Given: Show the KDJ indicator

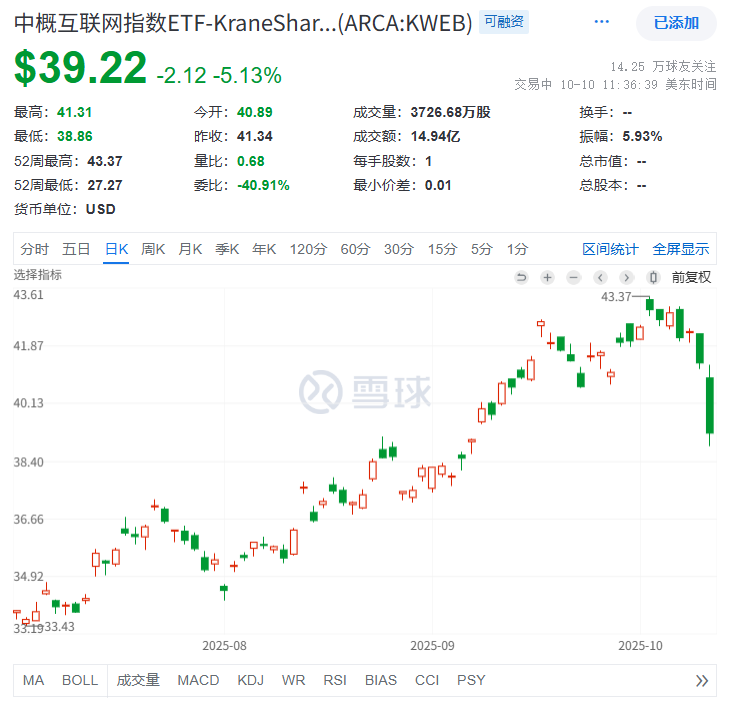Looking at the screenshot, I should click(250, 681).
